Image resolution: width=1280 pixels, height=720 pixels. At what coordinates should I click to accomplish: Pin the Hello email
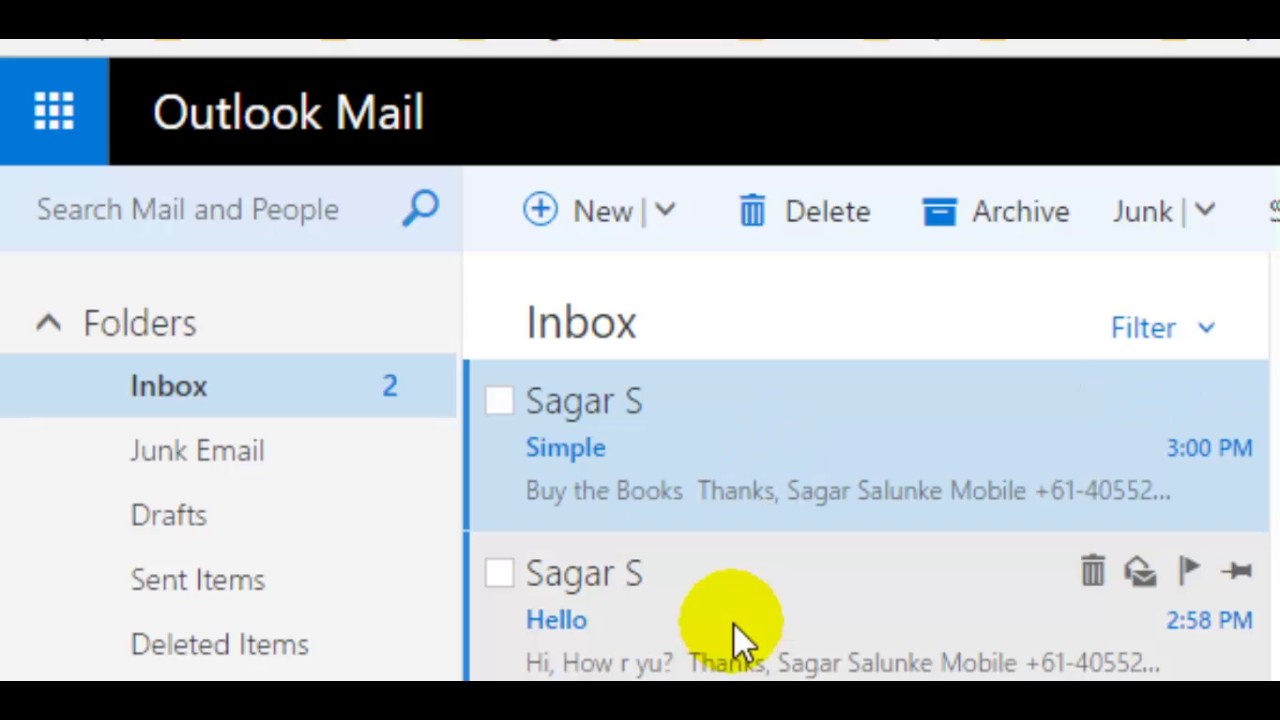pyautogui.click(x=1237, y=570)
